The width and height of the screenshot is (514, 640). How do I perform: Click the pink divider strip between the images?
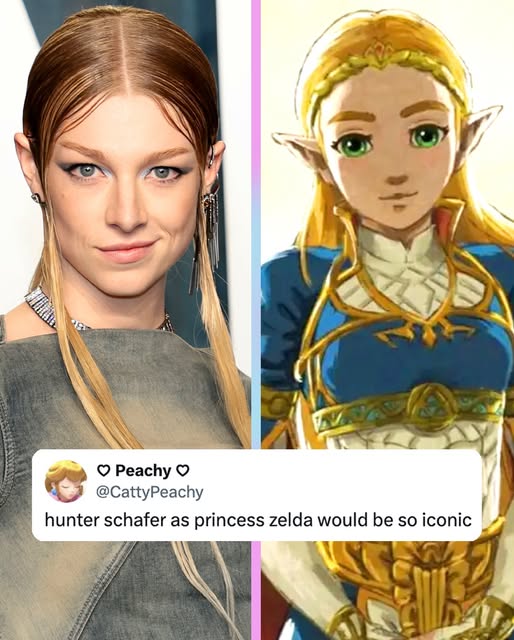coord(256,224)
